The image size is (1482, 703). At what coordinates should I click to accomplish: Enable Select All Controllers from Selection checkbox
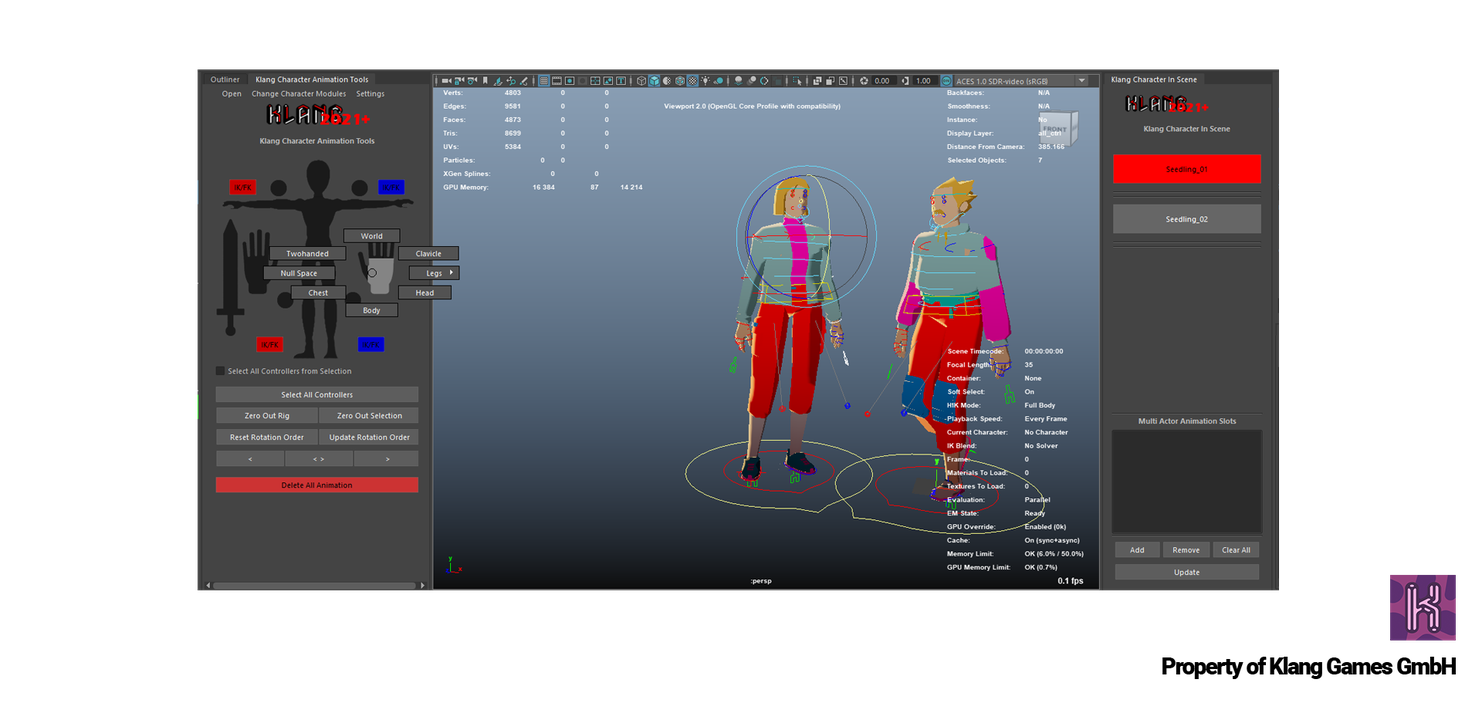221,371
